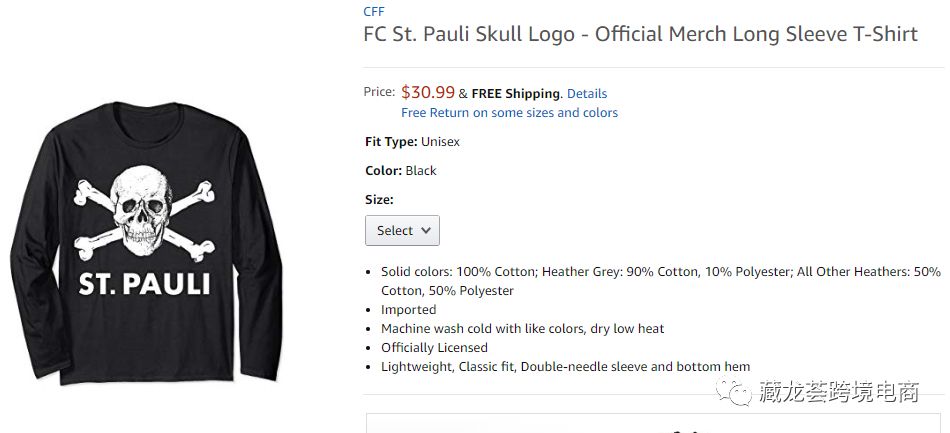The image size is (950, 433).
Task: Click the Free Return on some sizes link
Action: pyautogui.click(x=509, y=113)
